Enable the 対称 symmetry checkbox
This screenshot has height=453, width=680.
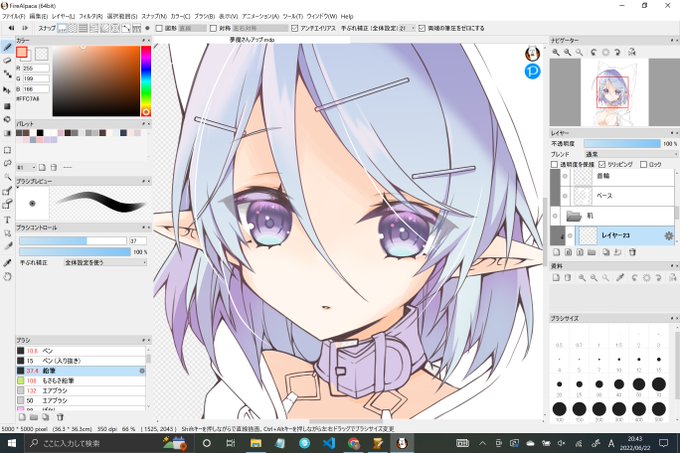(x=213, y=28)
